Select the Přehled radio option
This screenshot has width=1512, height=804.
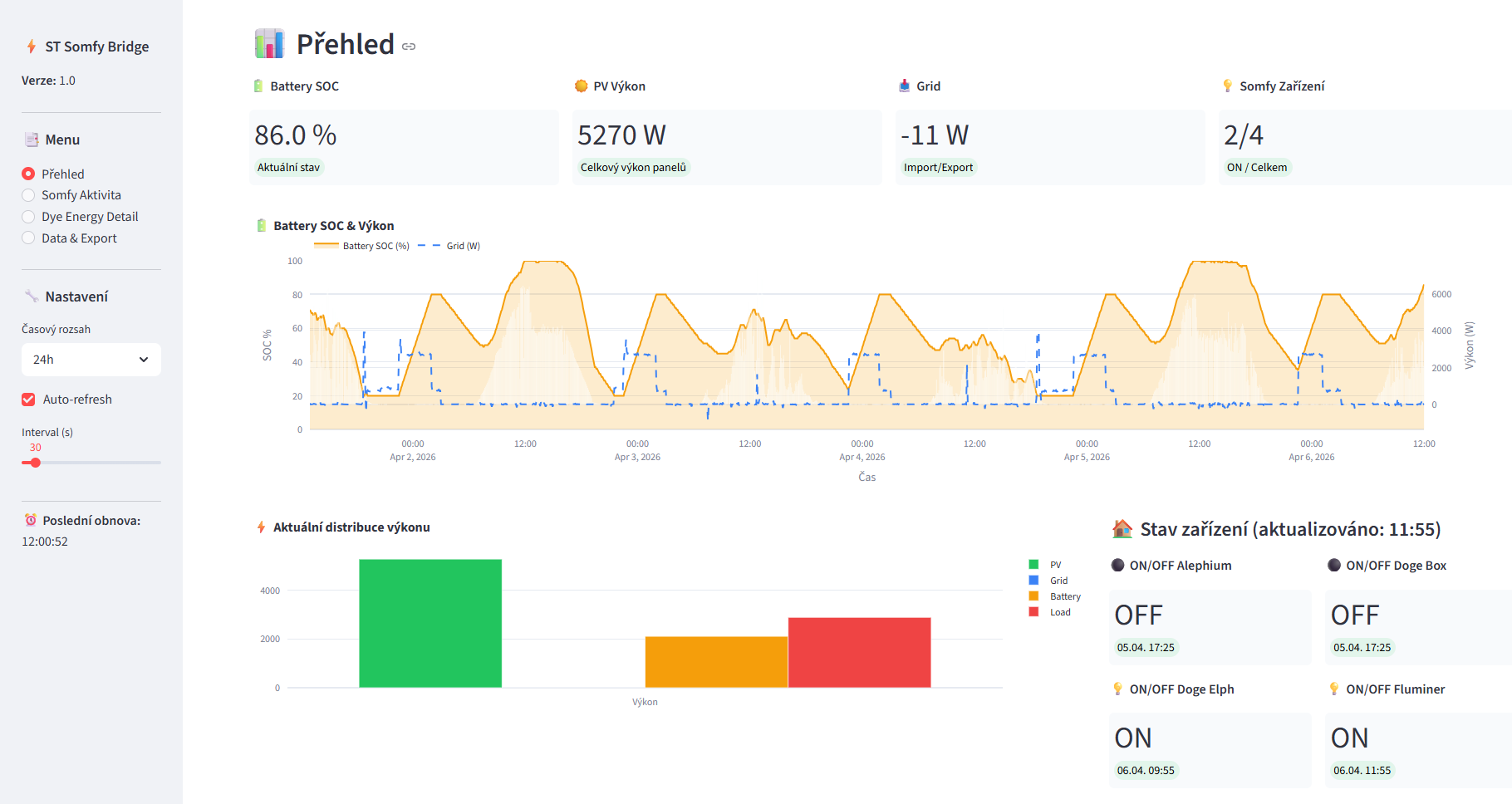tap(28, 174)
